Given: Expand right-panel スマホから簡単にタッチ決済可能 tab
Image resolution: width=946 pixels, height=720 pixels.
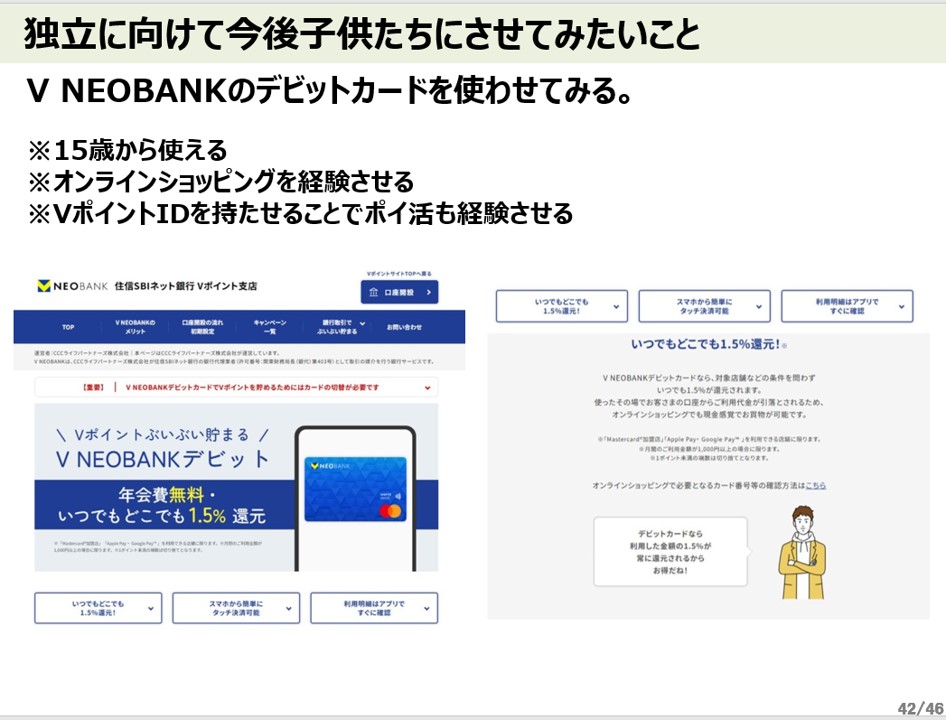Looking at the screenshot, I should coord(705,306).
